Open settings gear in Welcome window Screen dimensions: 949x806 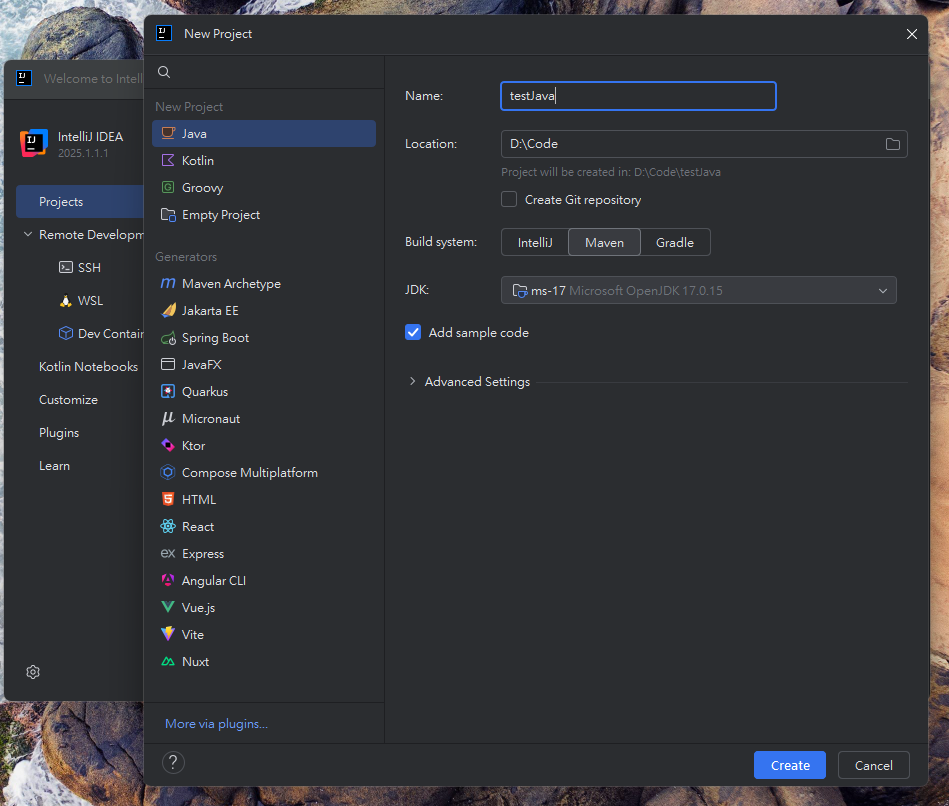pyautogui.click(x=33, y=672)
